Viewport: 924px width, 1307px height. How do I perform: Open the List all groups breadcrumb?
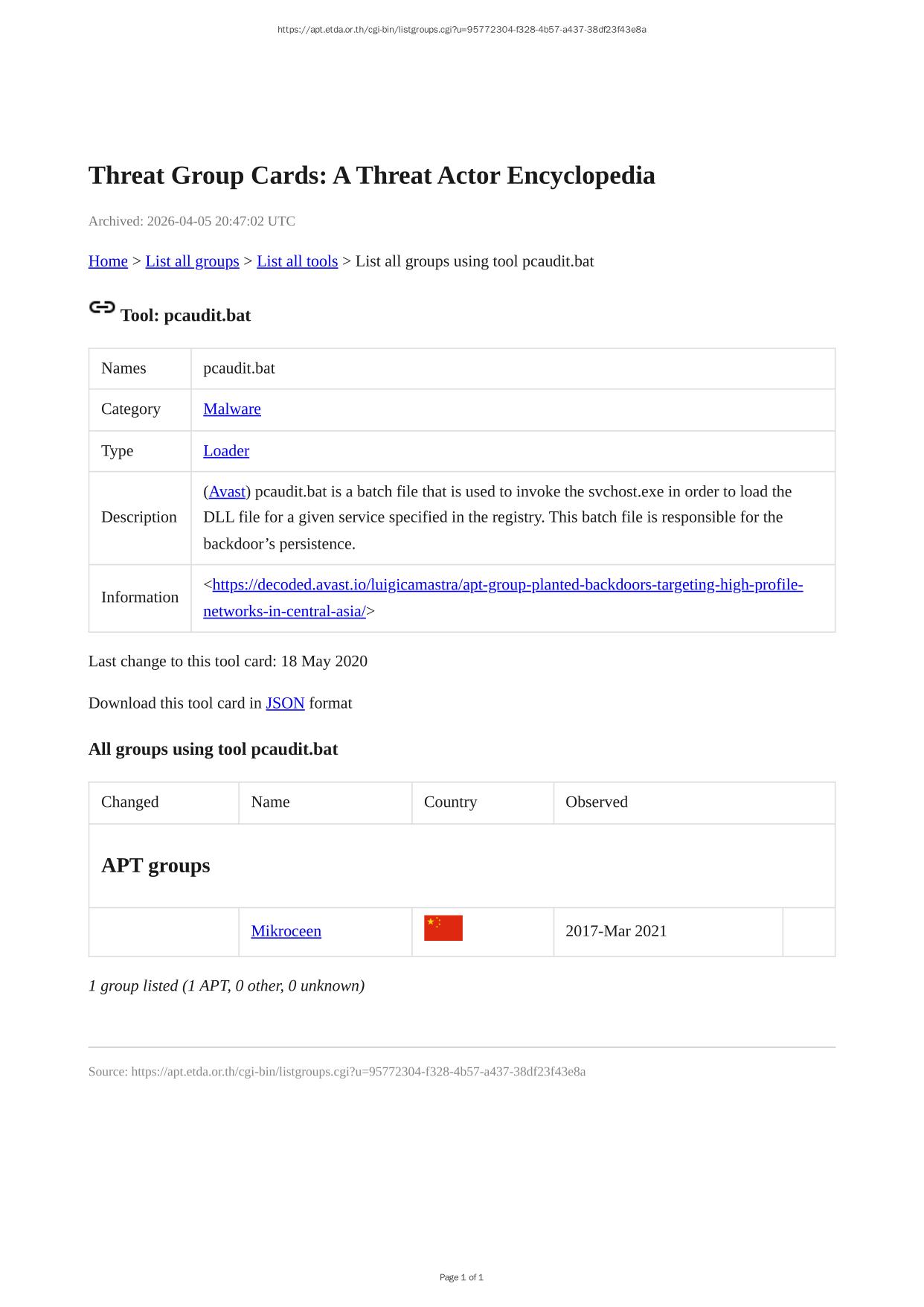coord(192,261)
